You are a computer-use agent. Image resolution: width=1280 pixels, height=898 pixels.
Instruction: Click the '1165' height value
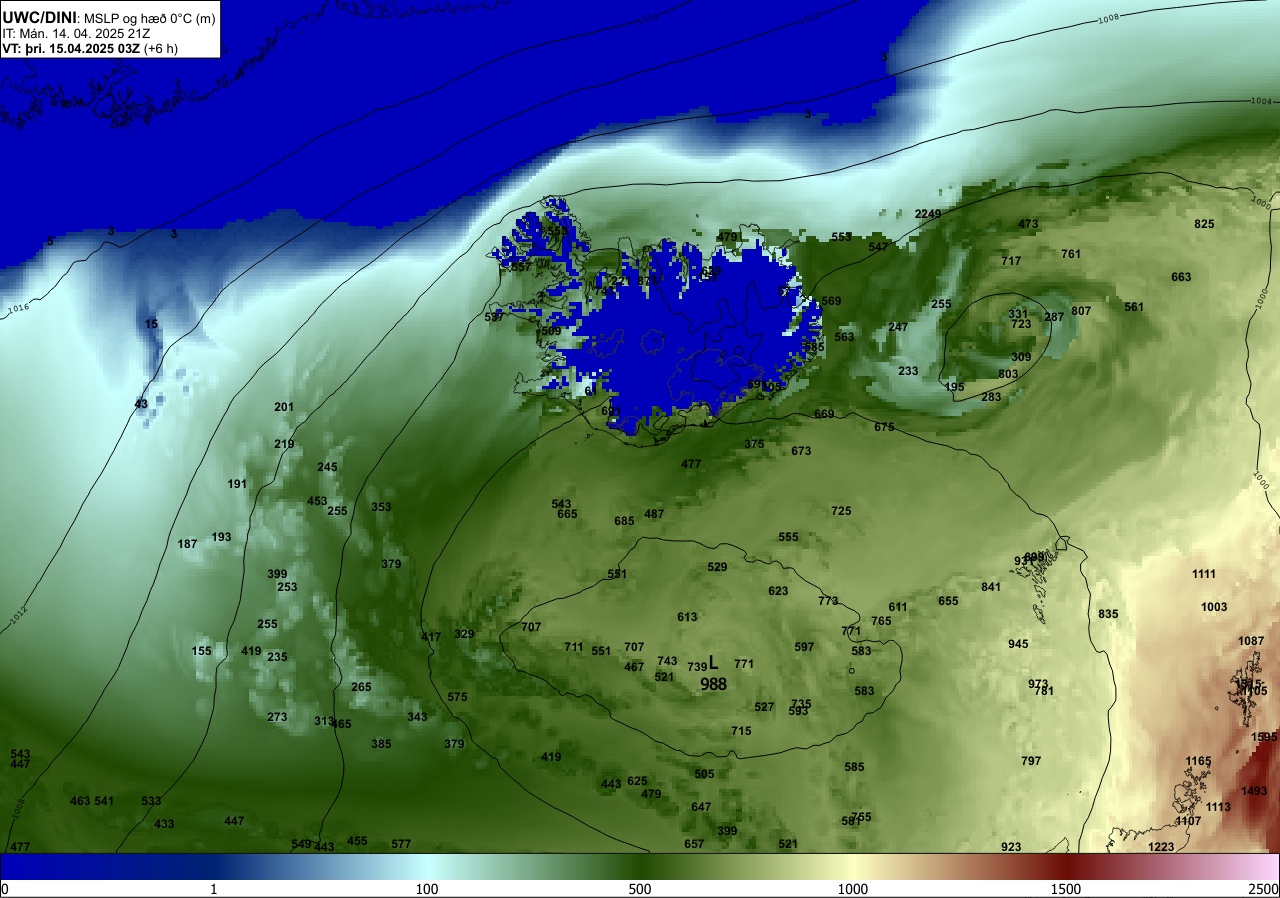tap(1198, 761)
